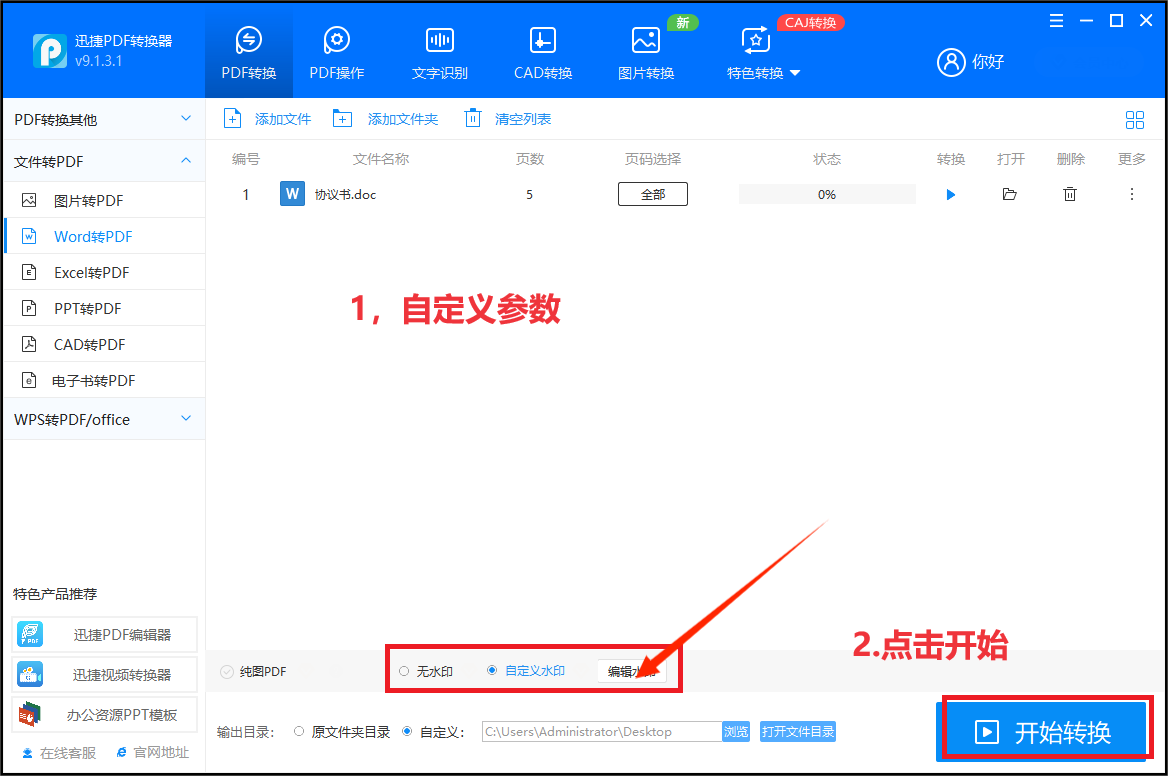Click the 在线客服 link
The image size is (1168, 776).
pyautogui.click(x=59, y=753)
